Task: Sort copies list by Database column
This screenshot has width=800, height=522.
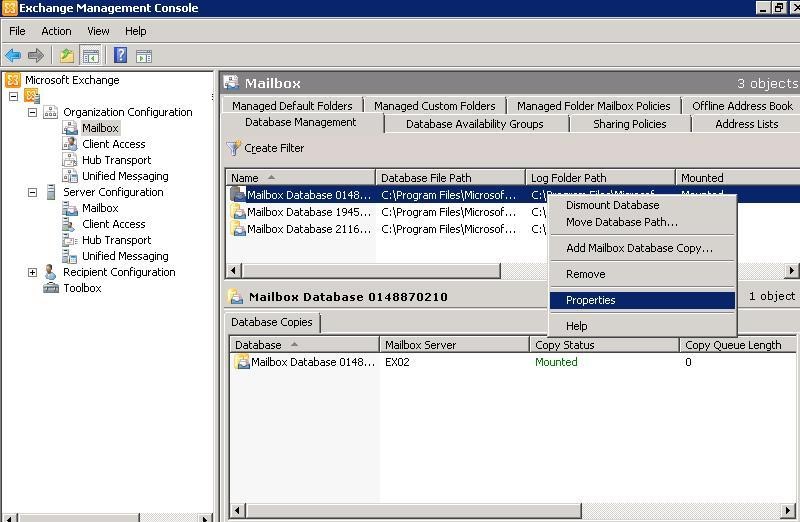Action: click(304, 345)
